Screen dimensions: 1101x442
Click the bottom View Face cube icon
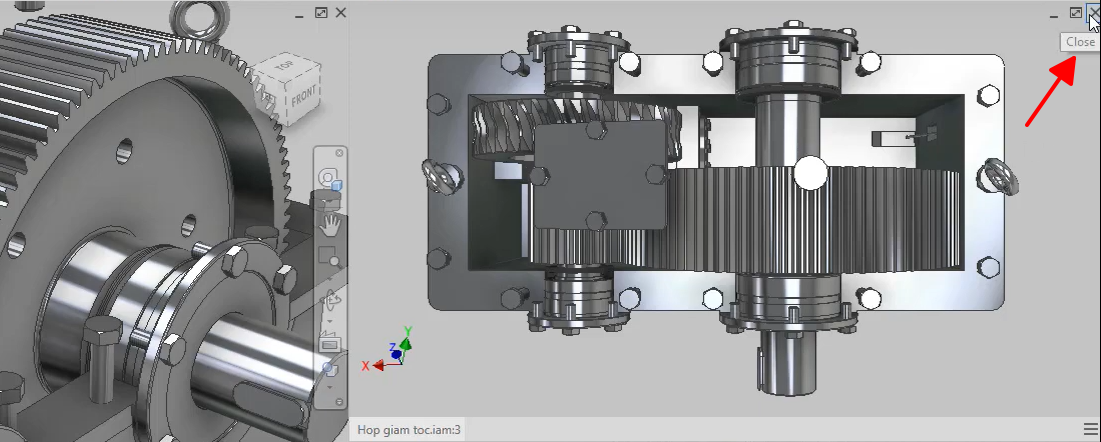click(x=330, y=368)
